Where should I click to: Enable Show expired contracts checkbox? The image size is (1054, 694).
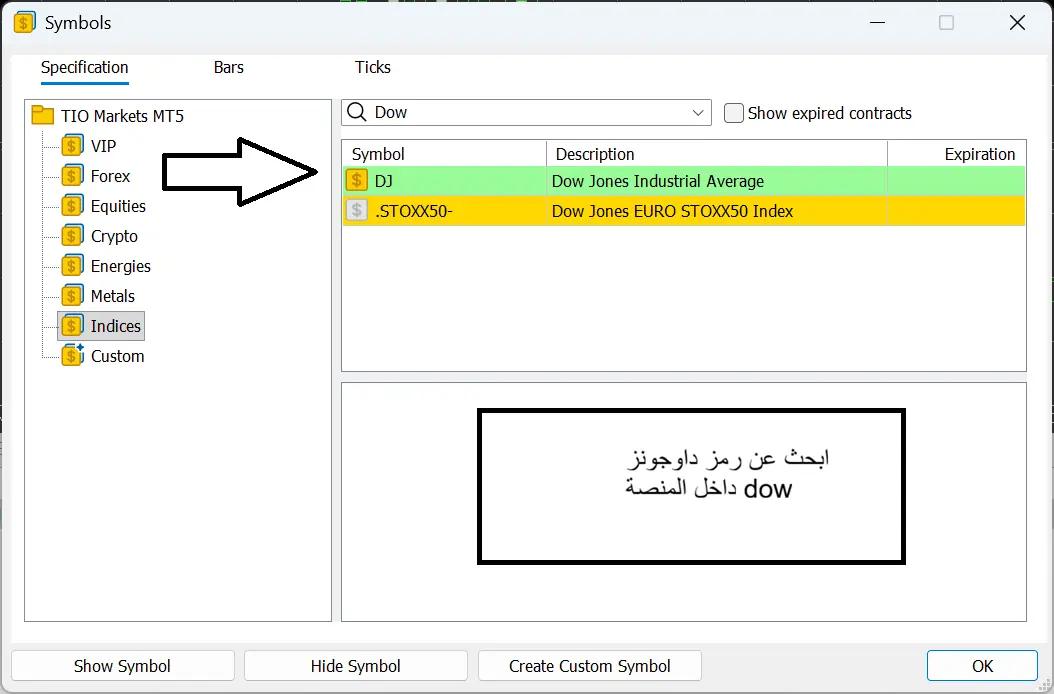click(733, 112)
